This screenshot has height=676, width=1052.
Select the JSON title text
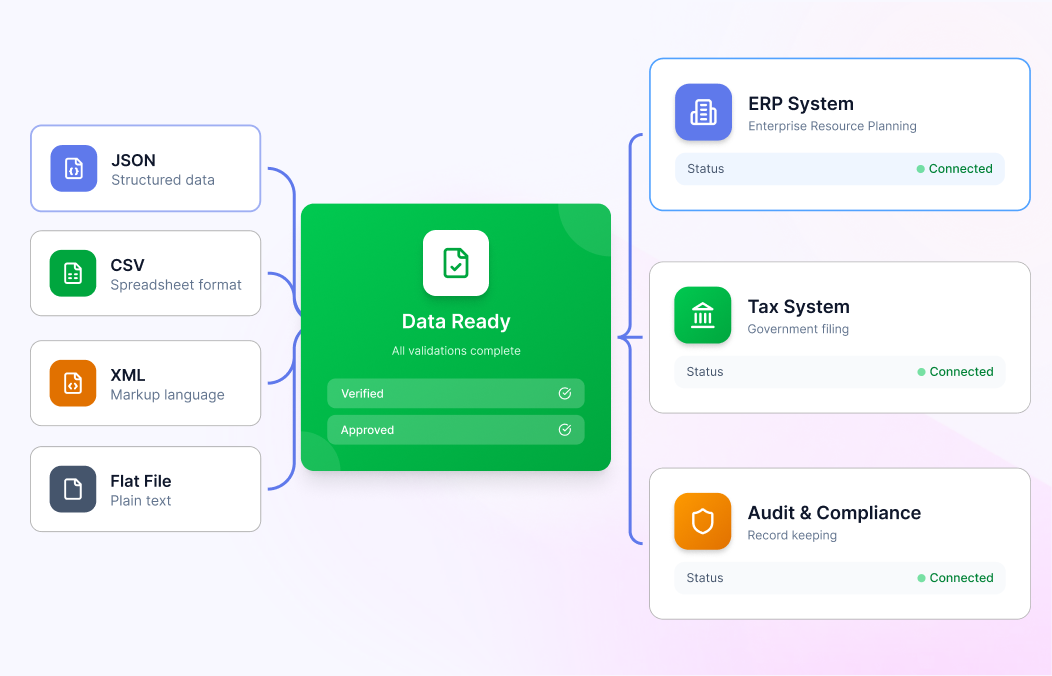pyautogui.click(x=134, y=160)
